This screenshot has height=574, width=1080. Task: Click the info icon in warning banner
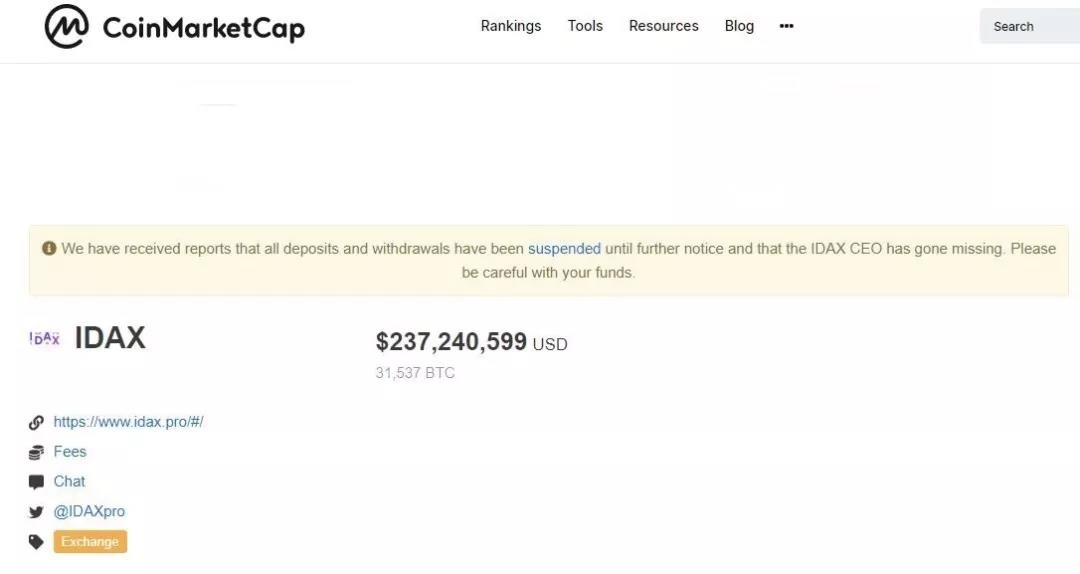[49, 248]
